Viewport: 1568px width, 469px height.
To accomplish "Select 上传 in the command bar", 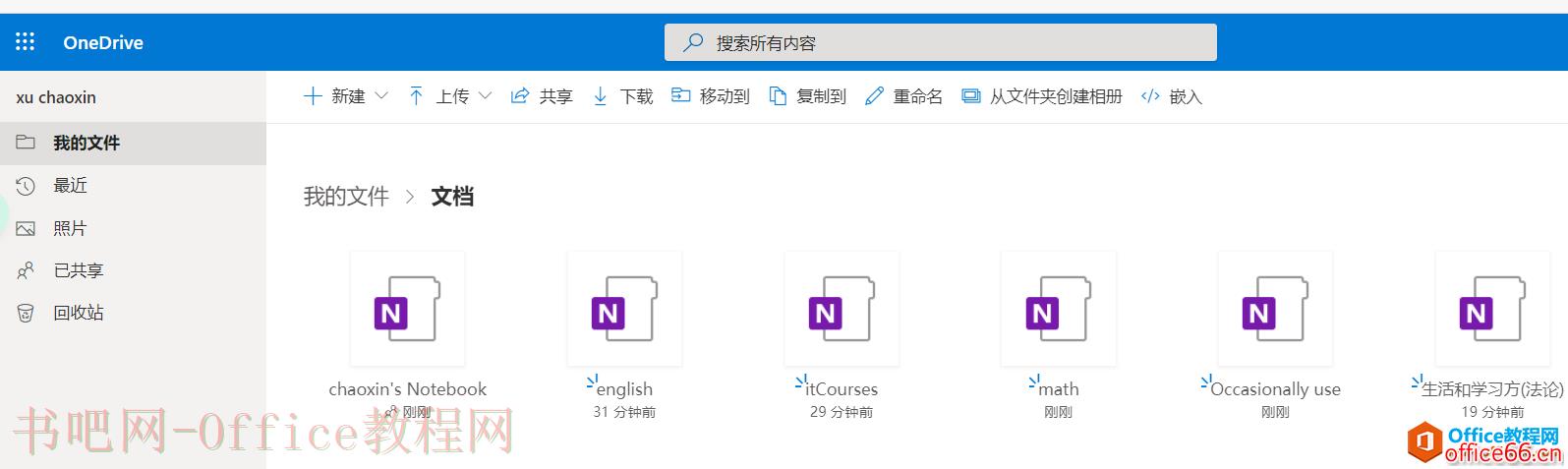I will click(x=452, y=96).
